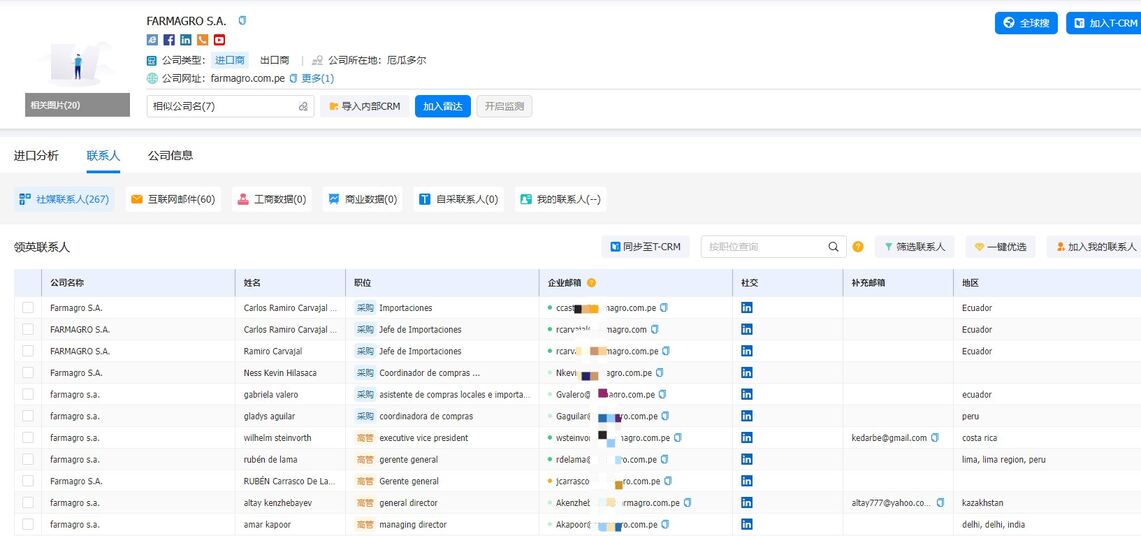Click the 一键优选 button
Screen dimensions: 1141x536
[1001, 247]
